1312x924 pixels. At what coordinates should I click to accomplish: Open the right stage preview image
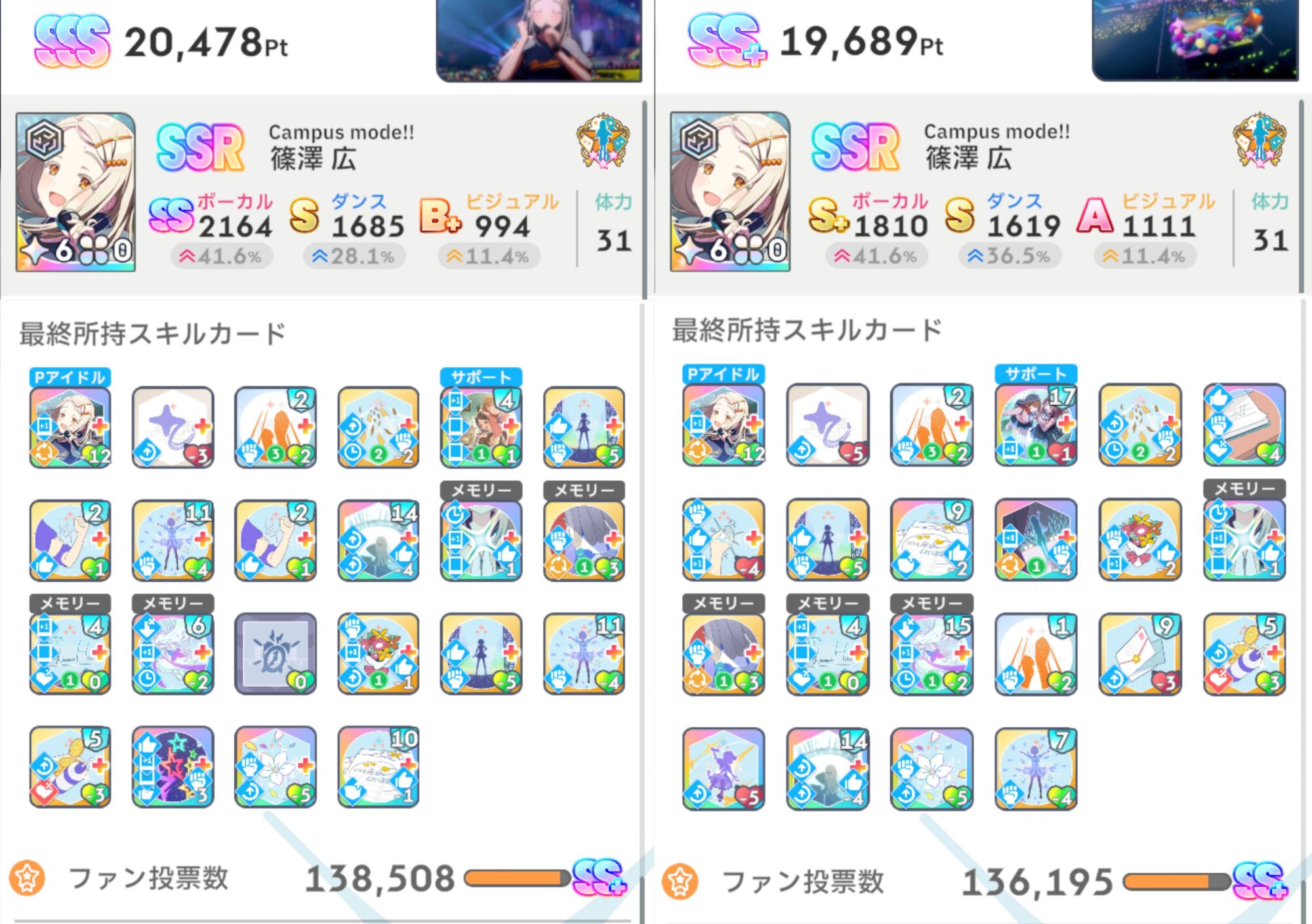click(1195, 40)
